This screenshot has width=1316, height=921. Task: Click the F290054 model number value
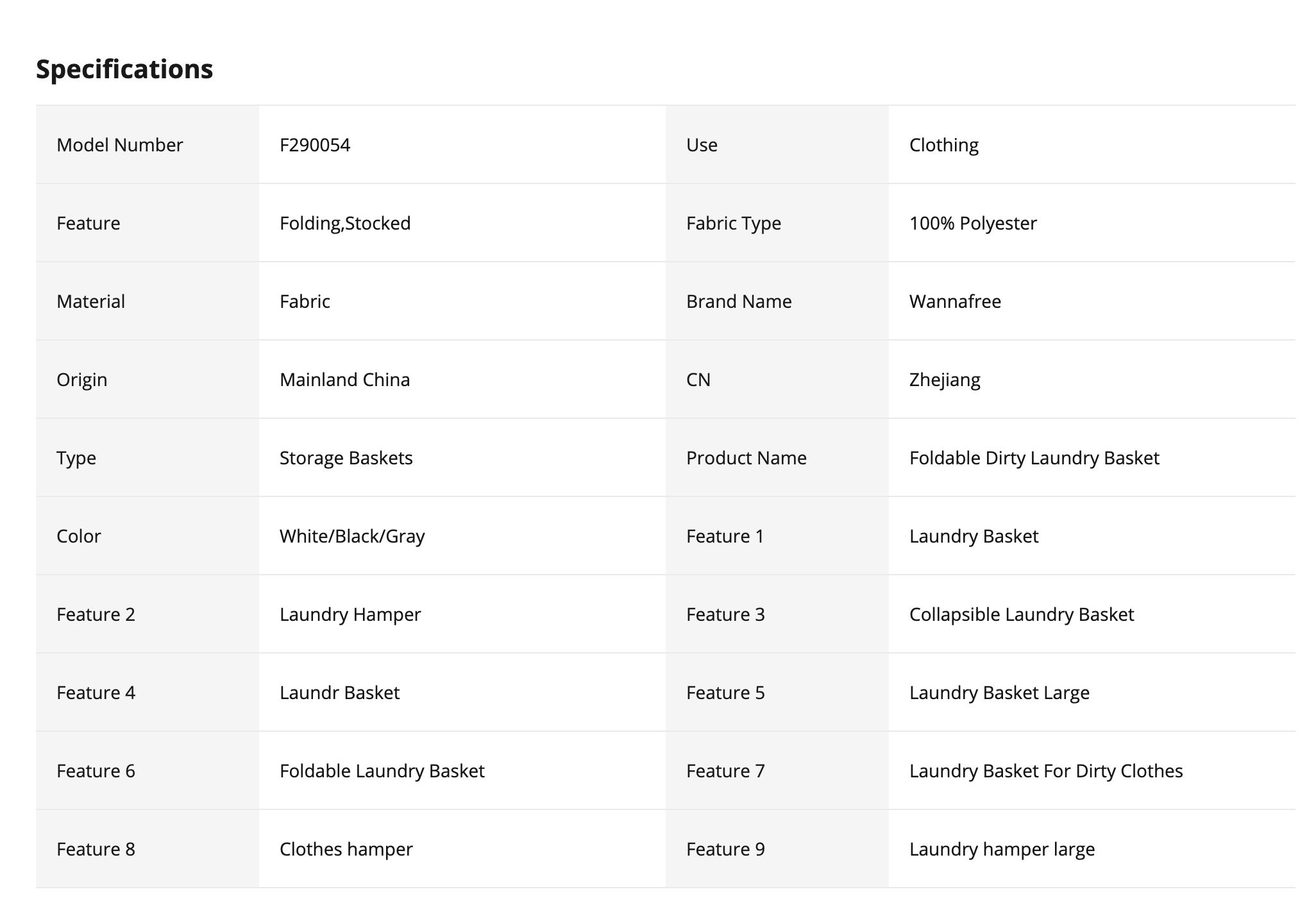[315, 145]
